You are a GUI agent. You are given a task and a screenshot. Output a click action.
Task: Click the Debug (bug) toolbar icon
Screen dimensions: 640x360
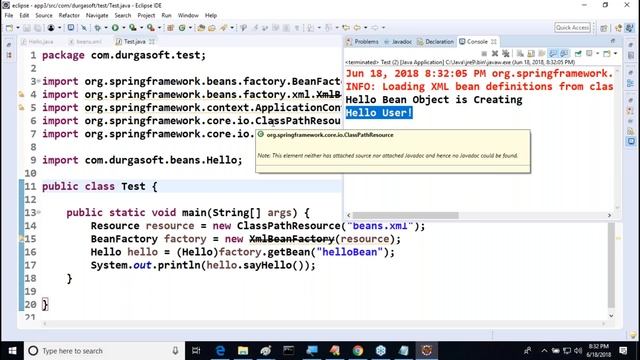point(98,28)
